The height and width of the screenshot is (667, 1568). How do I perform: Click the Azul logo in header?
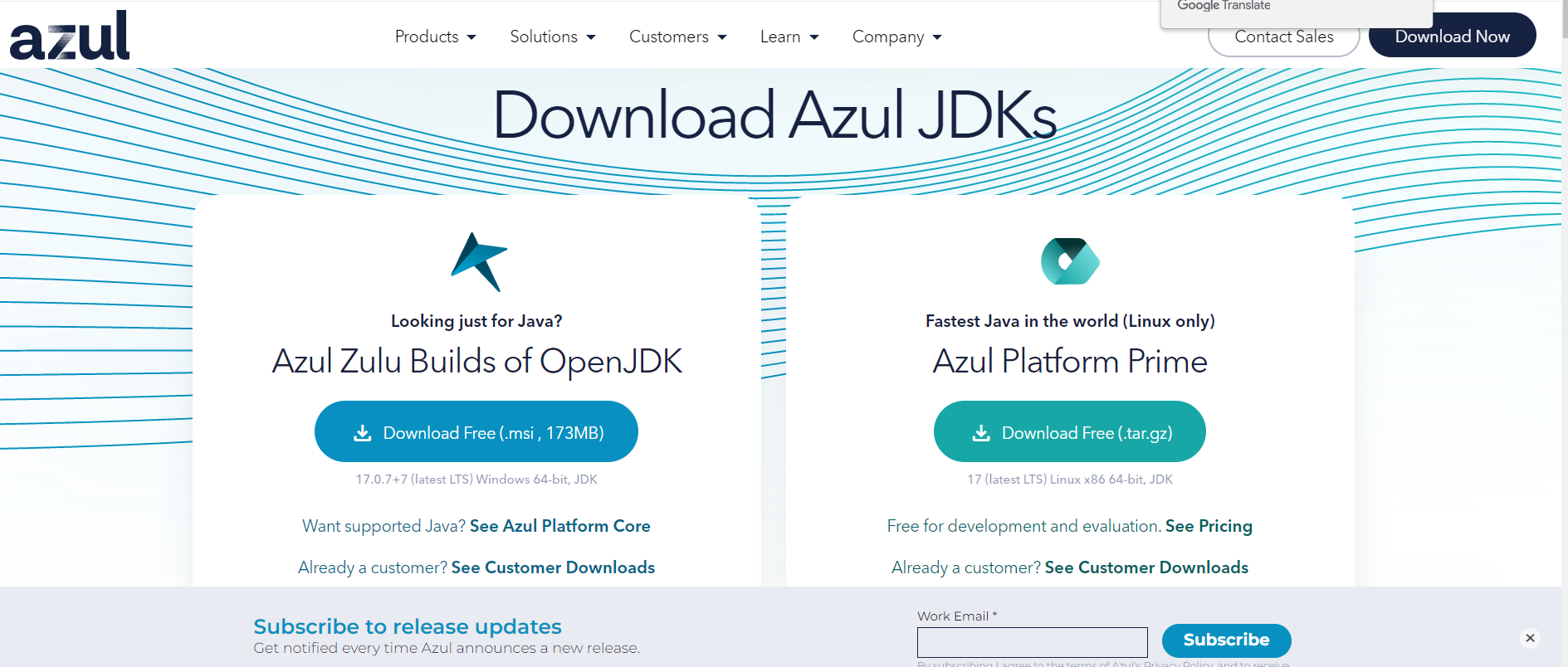[x=70, y=36]
